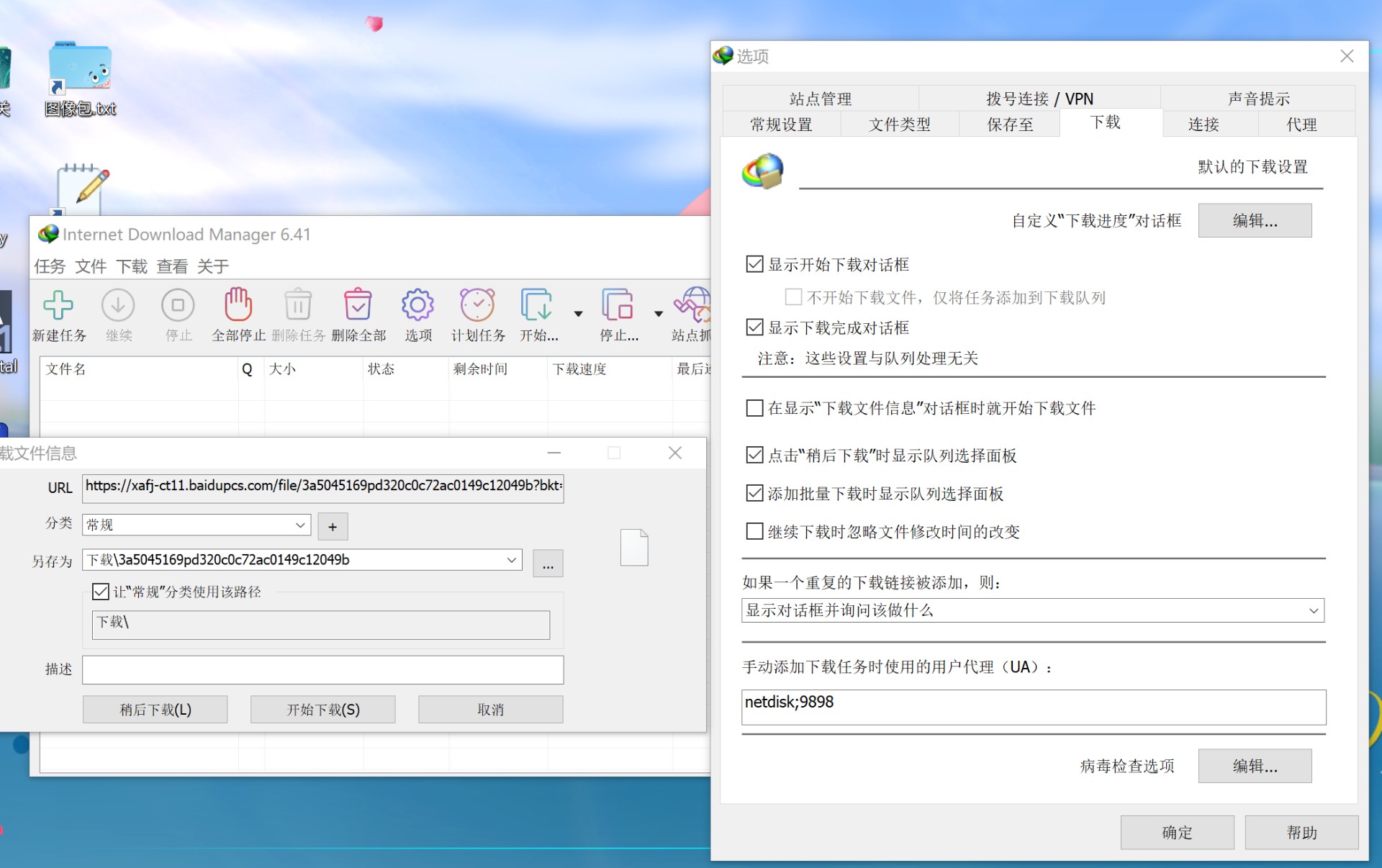Close the 选项 options dialog
This screenshot has height=868, width=1382.
click(x=1347, y=56)
